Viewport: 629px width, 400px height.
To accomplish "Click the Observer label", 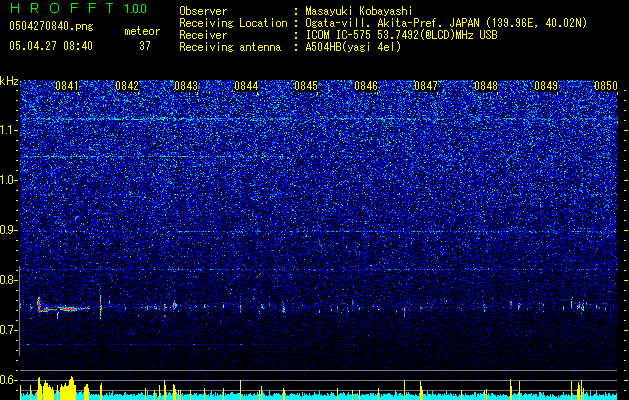I will point(203,11).
